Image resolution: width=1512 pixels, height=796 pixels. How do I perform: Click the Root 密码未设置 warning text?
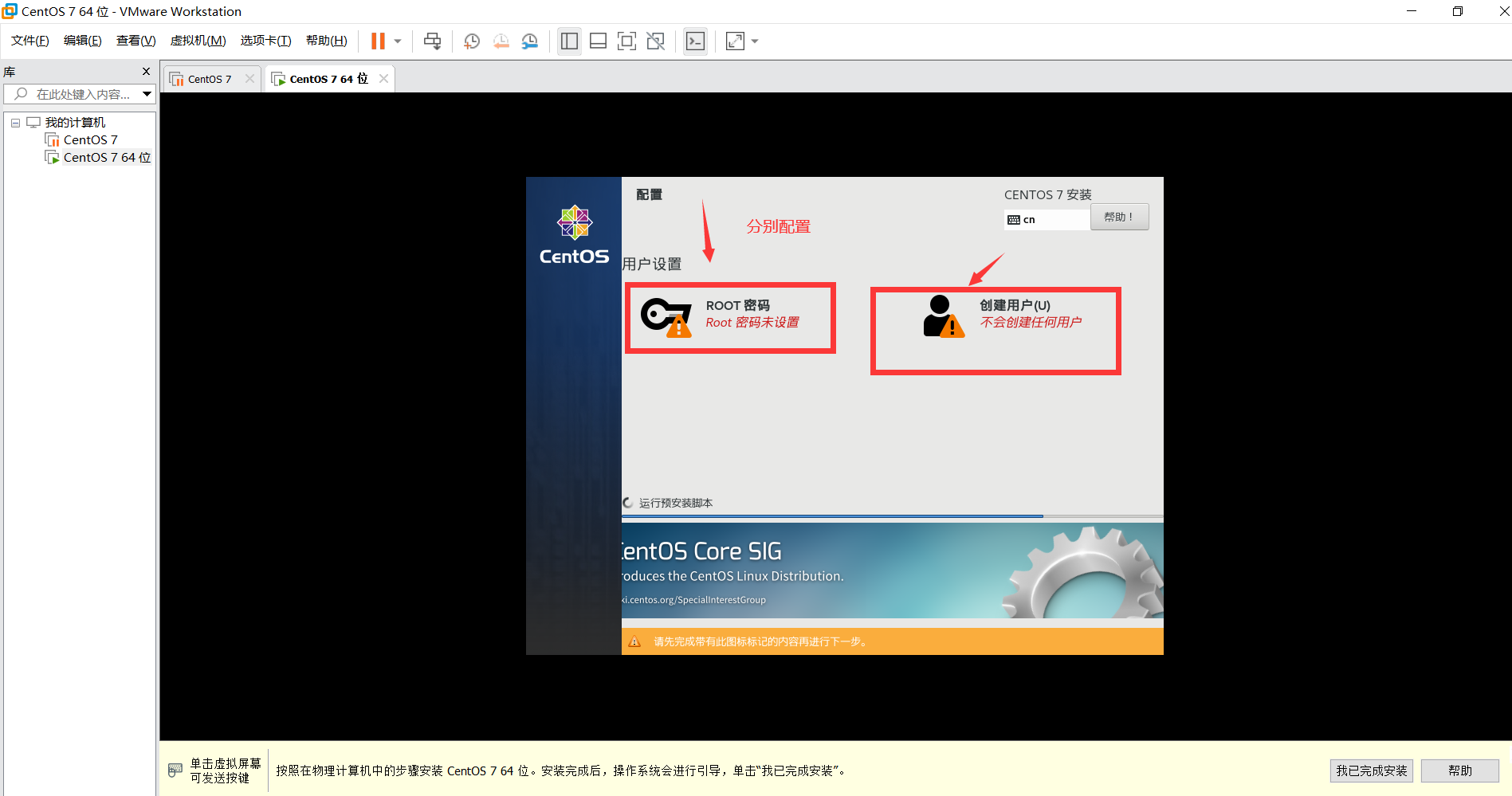(x=752, y=322)
